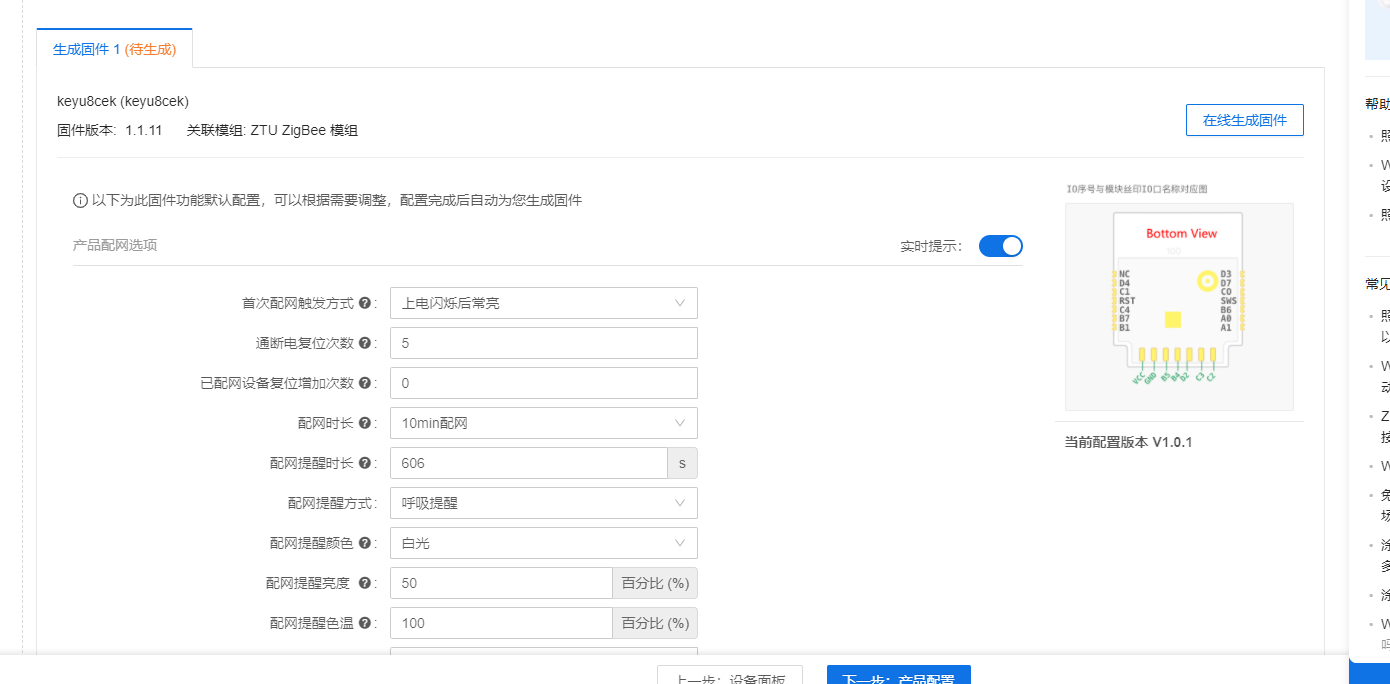Click the 配网提醒亮度 percentage field
Screen dimensions: 1390x684
point(501,583)
